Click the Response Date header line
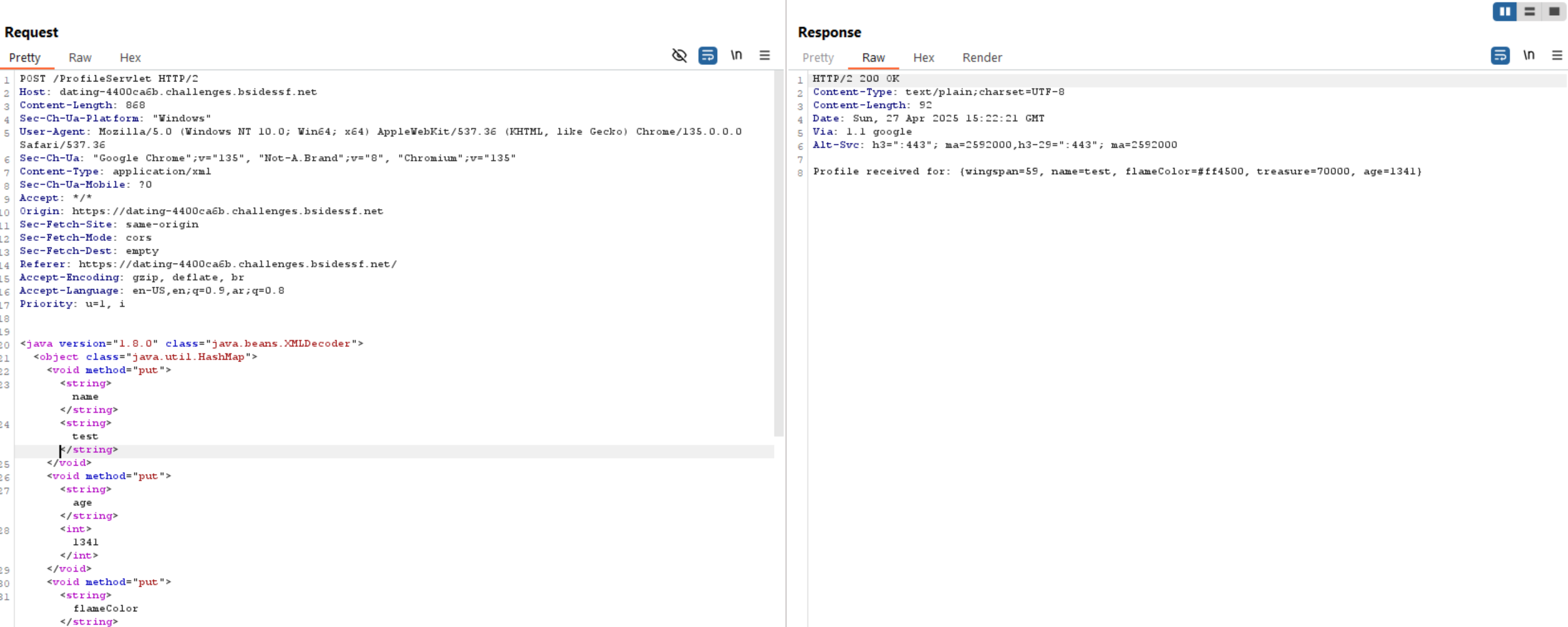 pos(929,119)
